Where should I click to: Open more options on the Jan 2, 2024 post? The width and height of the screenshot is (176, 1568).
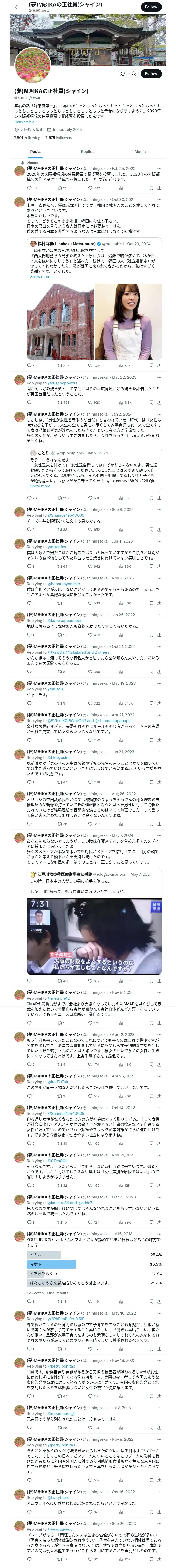[159, 414]
